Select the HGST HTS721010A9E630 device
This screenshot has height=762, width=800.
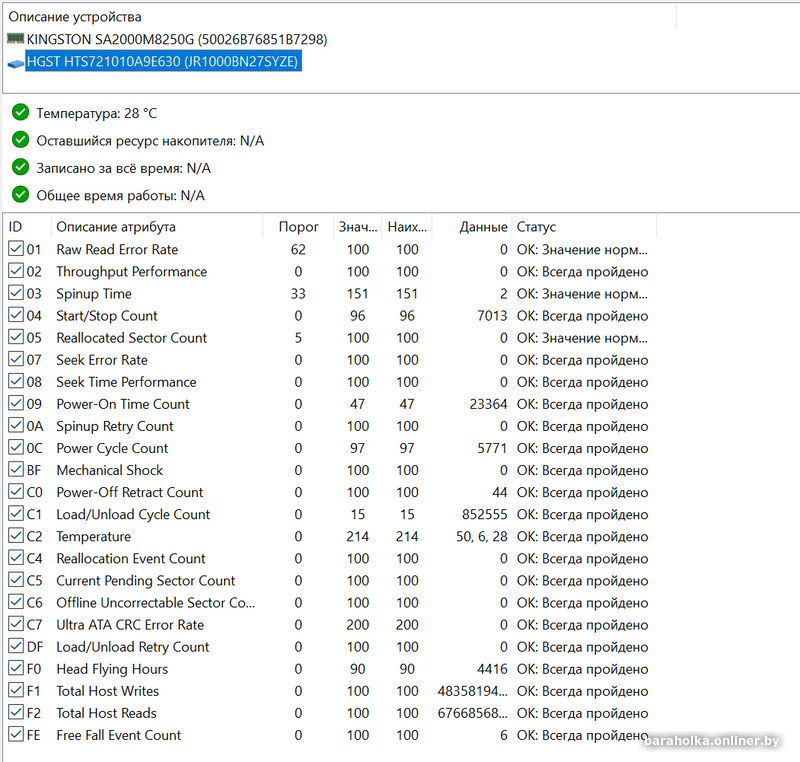[x=162, y=61]
